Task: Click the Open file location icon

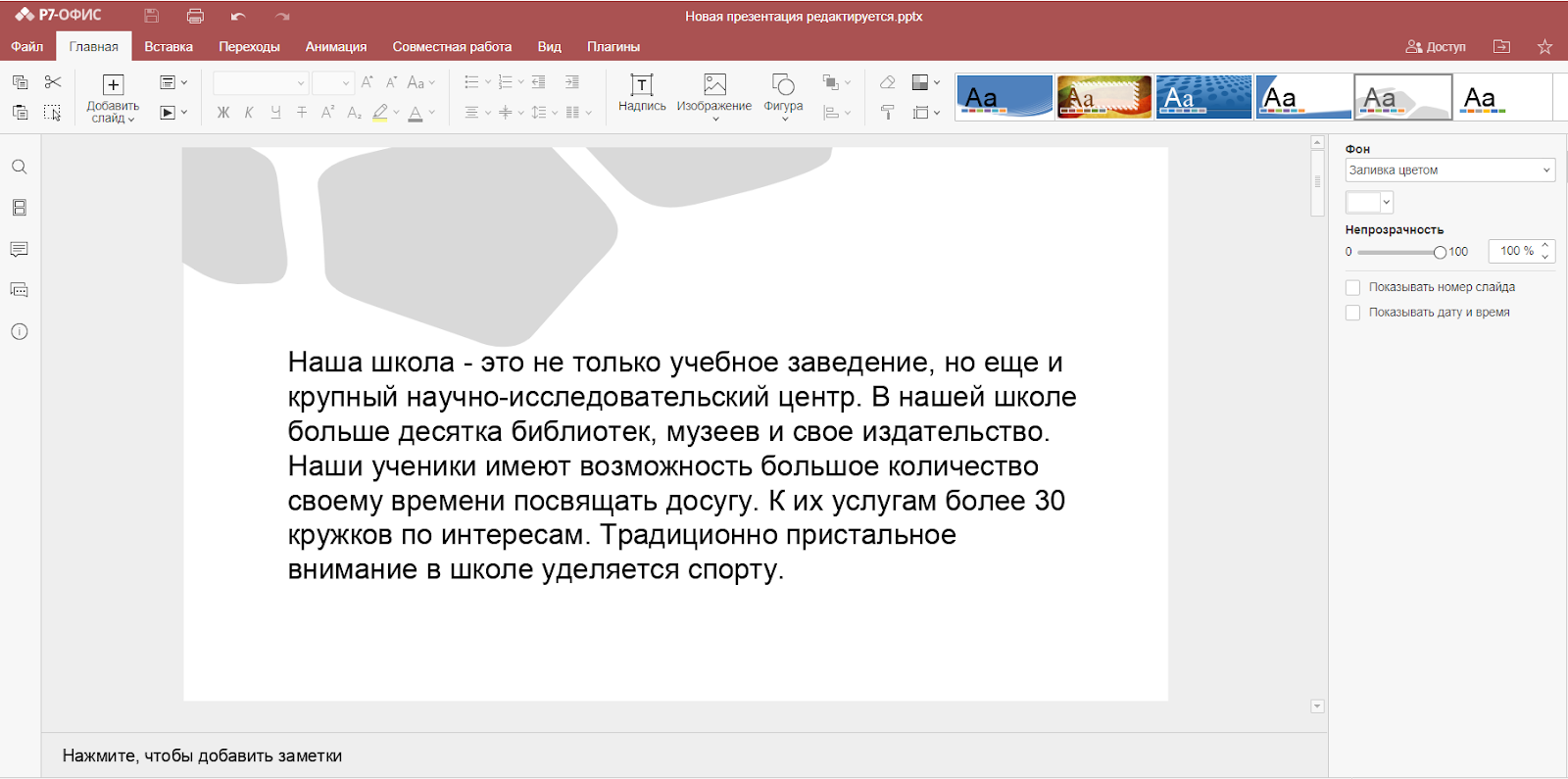Action: pyautogui.click(x=1501, y=46)
